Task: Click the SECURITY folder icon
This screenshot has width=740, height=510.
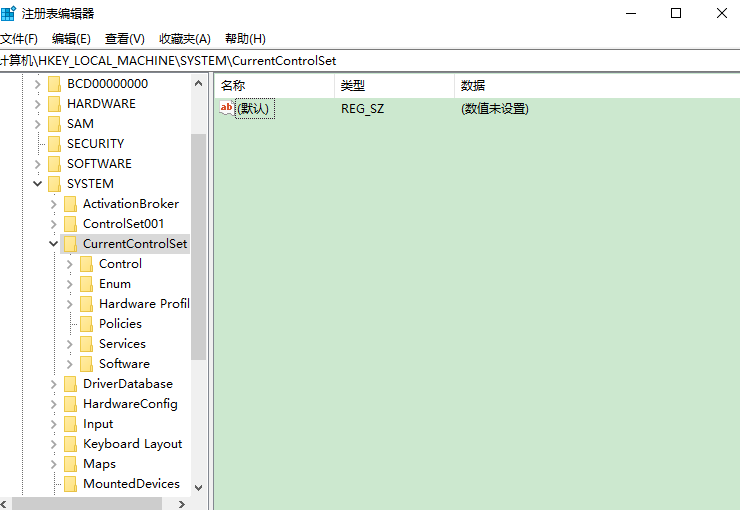Action: point(54,144)
